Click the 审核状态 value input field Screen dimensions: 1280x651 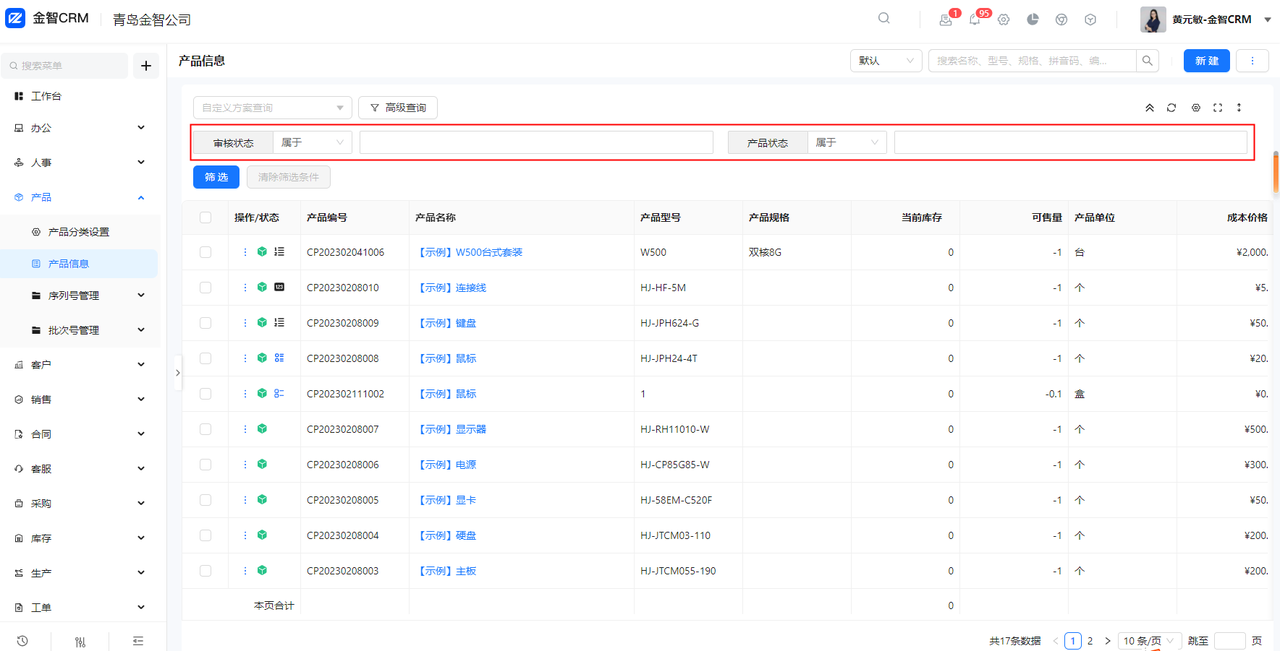(x=536, y=143)
